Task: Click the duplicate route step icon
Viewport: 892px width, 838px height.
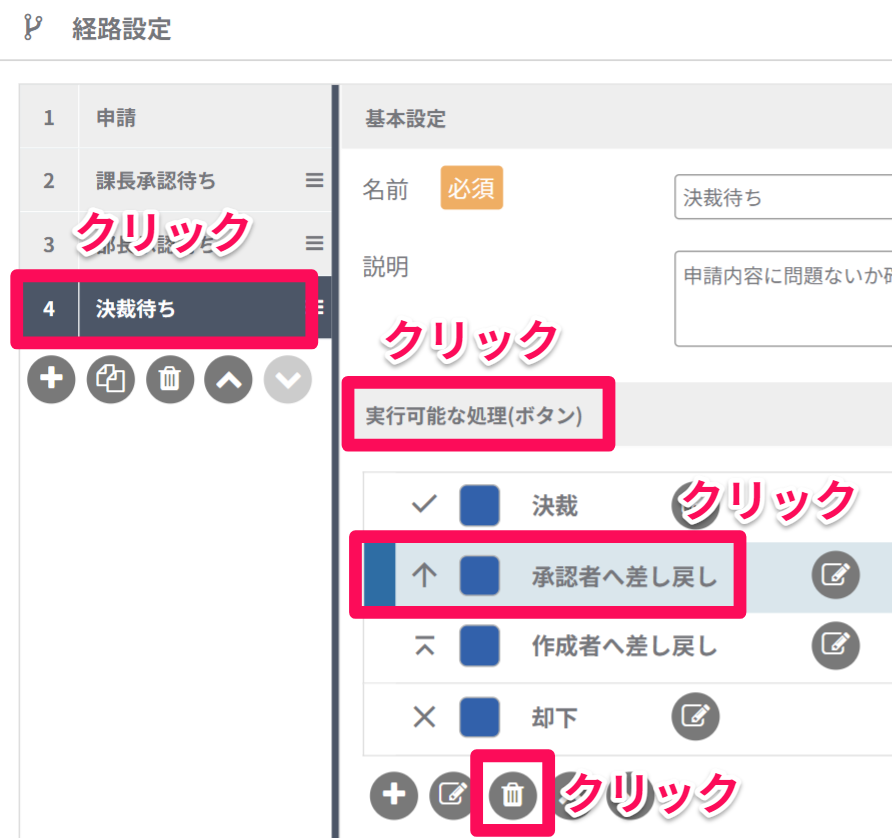Action: [110, 379]
